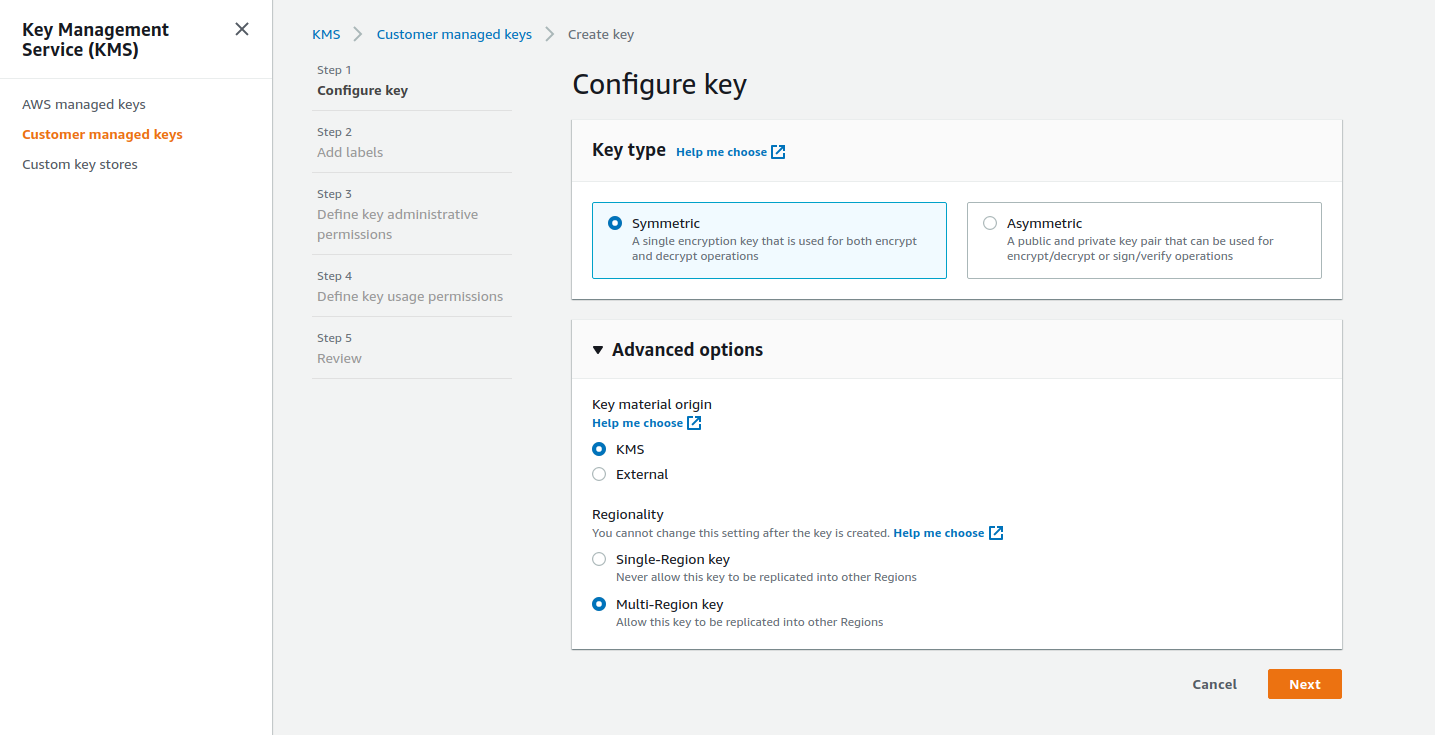1435x735 pixels.
Task: Open Regionality Help me choose external link icon
Action: tap(994, 532)
